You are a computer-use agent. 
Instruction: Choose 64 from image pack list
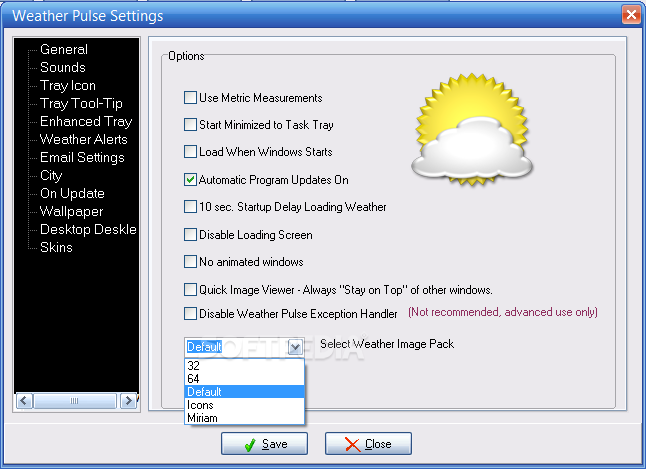pyautogui.click(x=244, y=378)
